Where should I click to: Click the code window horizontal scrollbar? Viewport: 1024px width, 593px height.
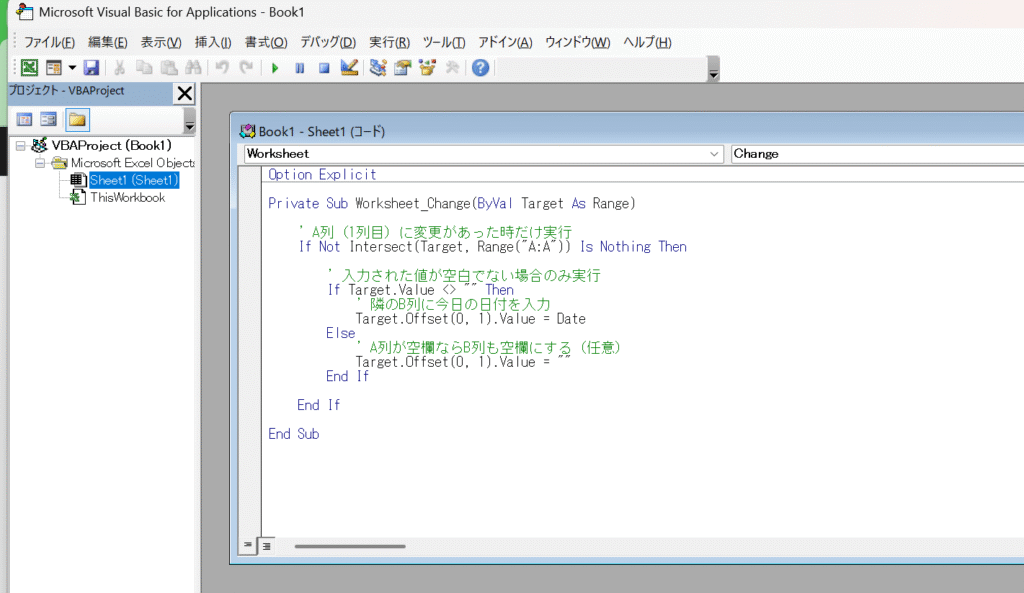click(x=350, y=546)
